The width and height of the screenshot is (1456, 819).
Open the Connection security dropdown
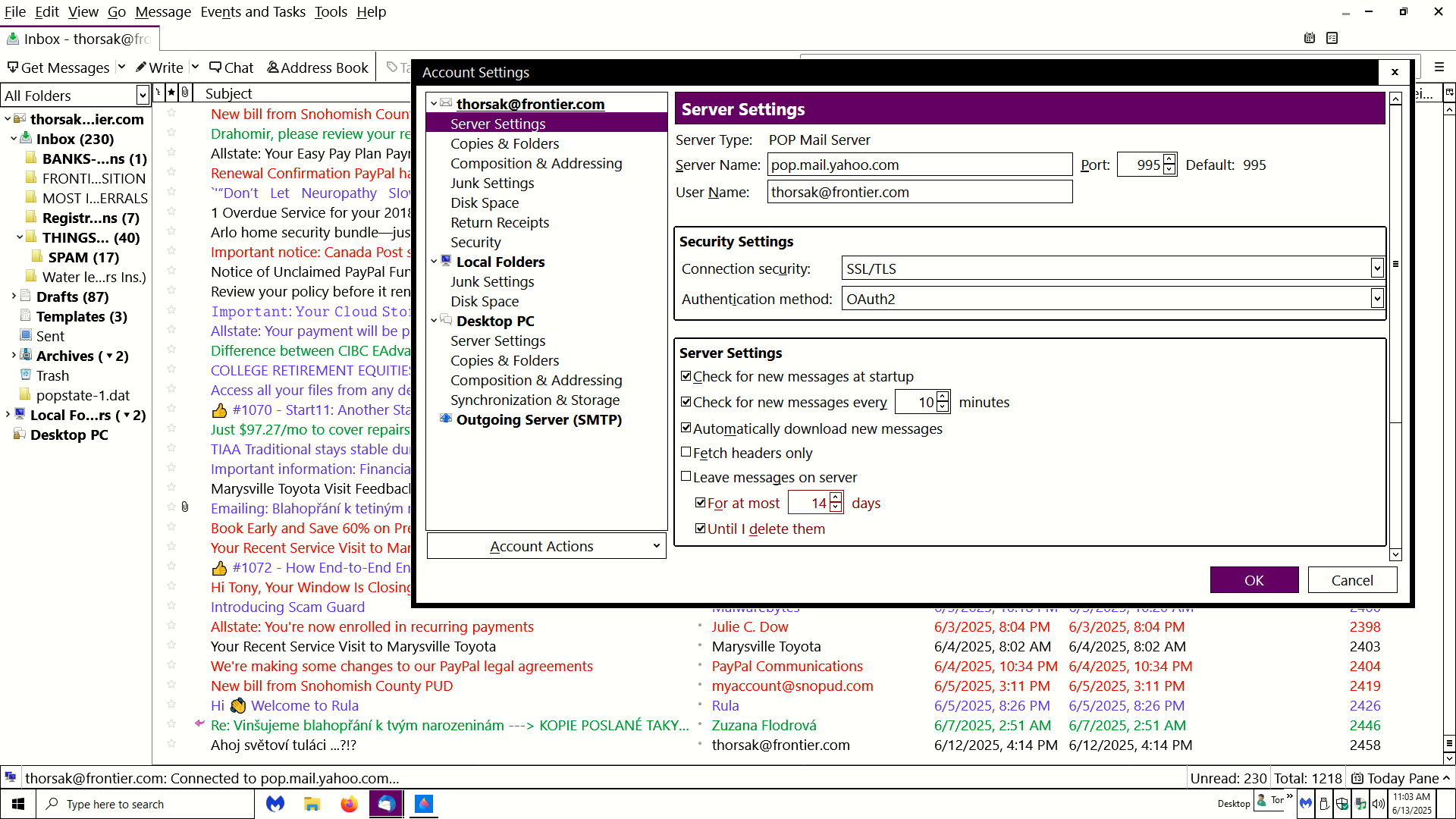1112,268
